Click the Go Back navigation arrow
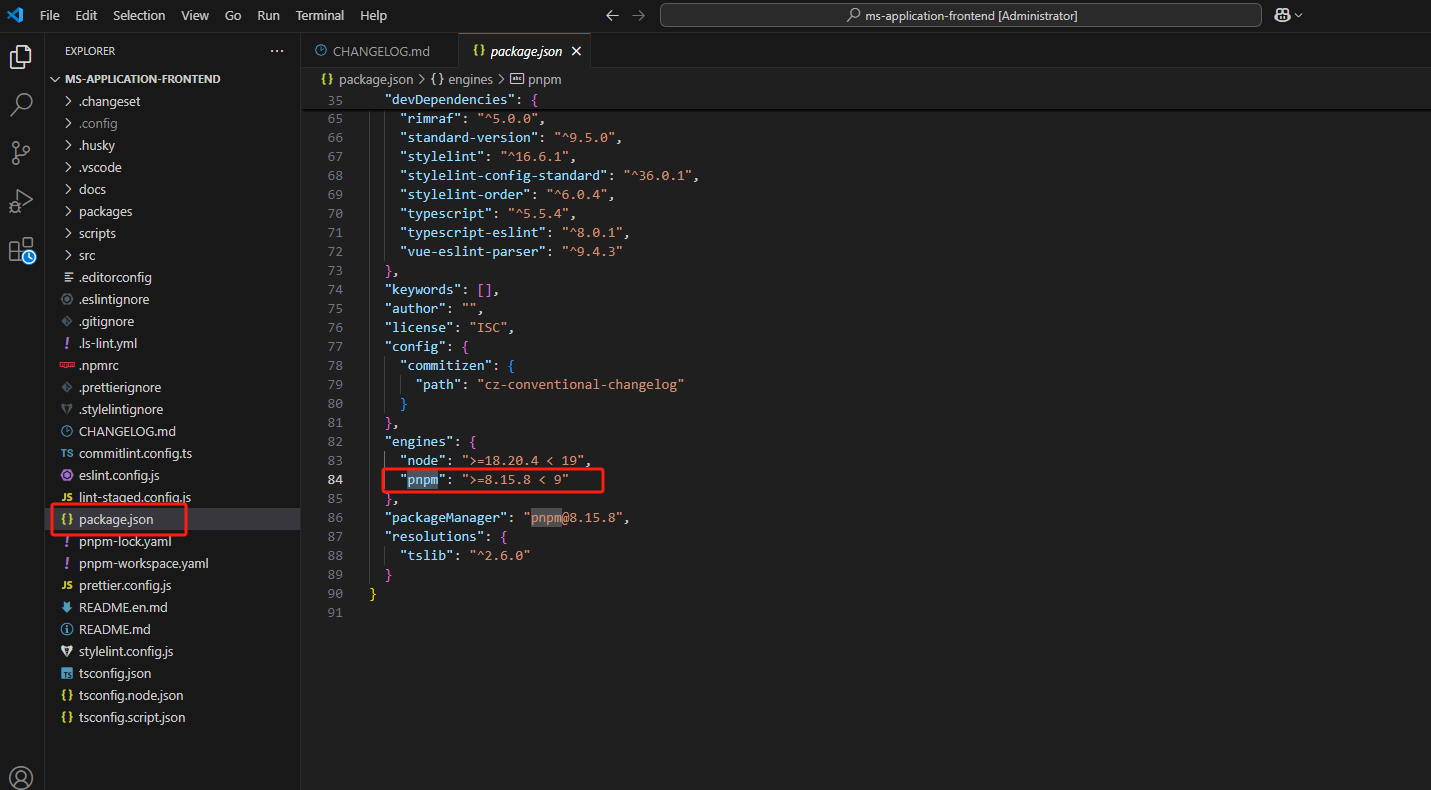Screen dimensions: 1431x790 (613, 15)
